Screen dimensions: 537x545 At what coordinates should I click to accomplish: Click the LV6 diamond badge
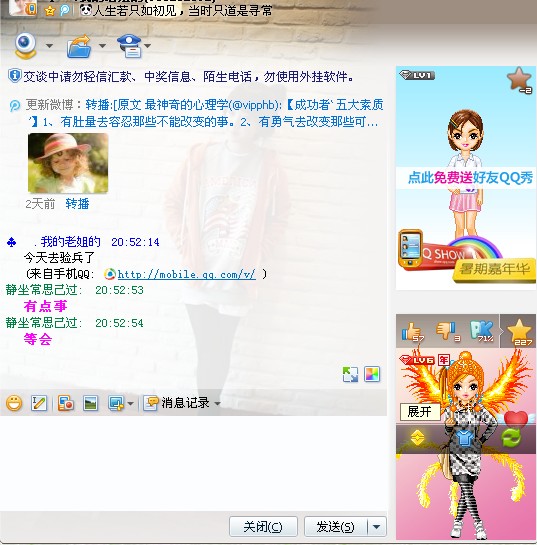pos(416,360)
